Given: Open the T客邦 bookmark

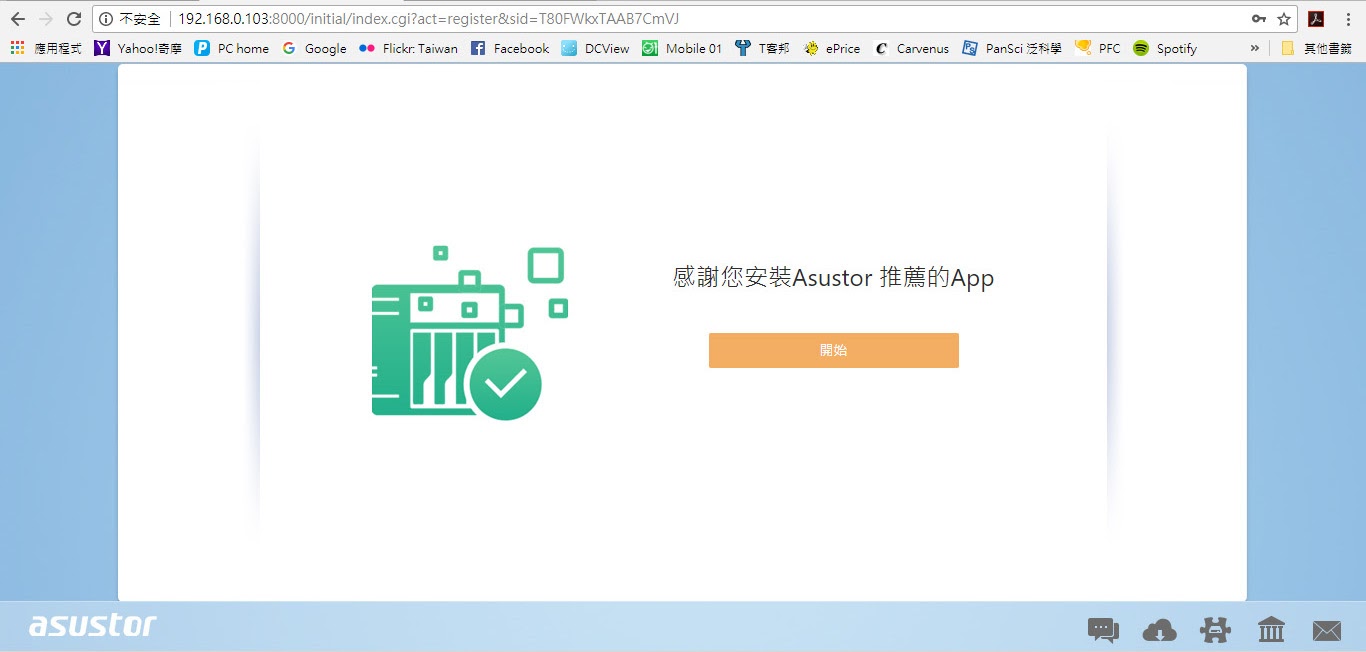Looking at the screenshot, I should [x=761, y=48].
